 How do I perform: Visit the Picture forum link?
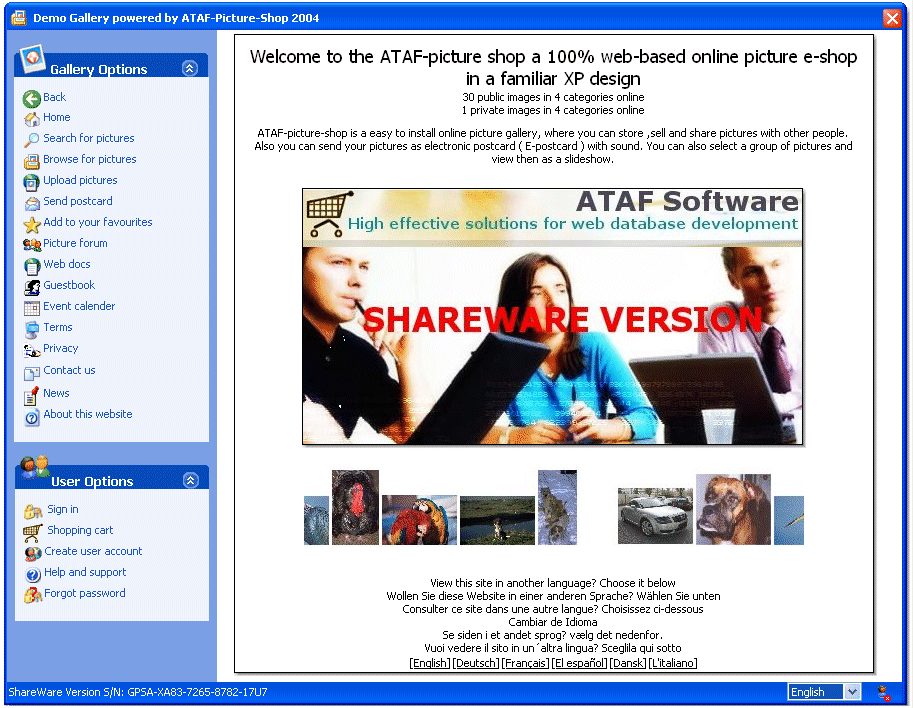coord(75,243)
